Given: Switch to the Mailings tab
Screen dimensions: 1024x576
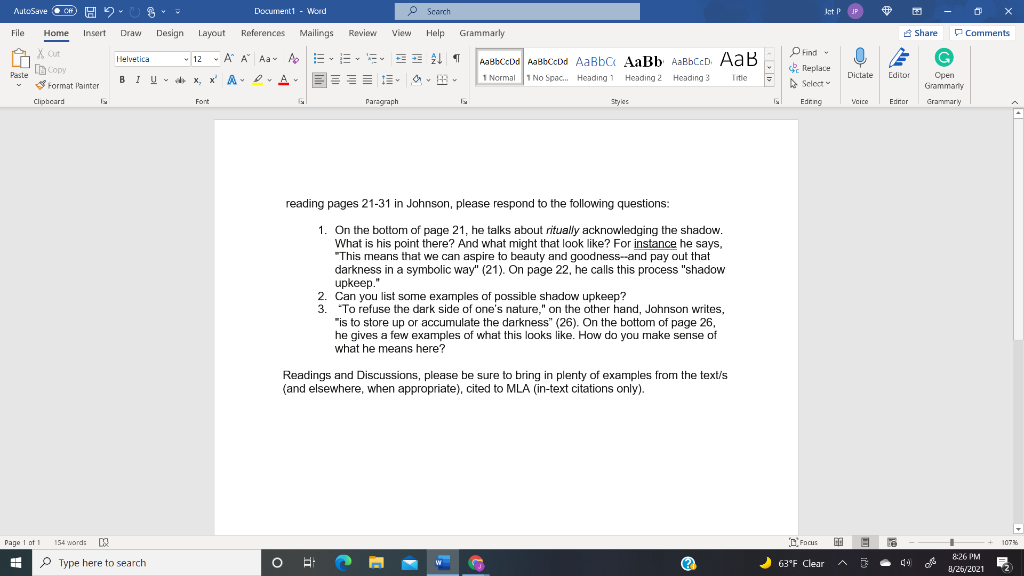Looking at the screenshot, I should 316,32.
